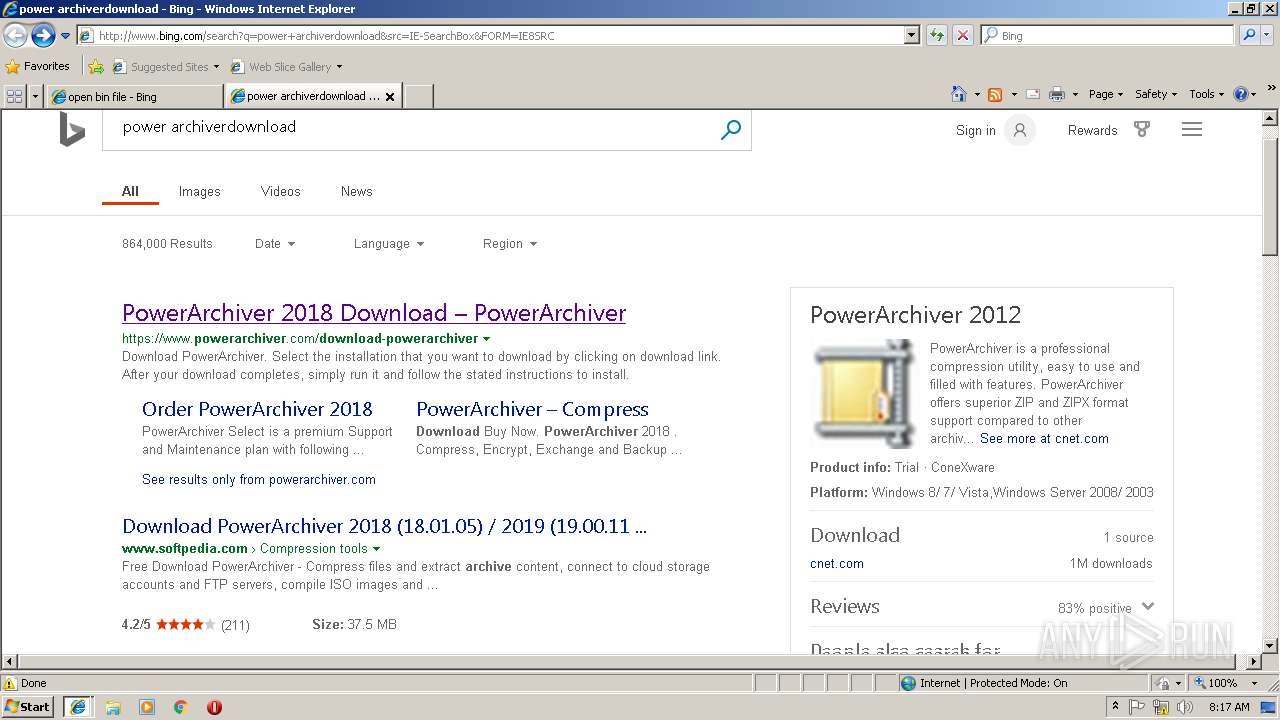Expand the powerarchiver.com URL caret
This screenshot has width=1280, height=720.
(487, 339)
